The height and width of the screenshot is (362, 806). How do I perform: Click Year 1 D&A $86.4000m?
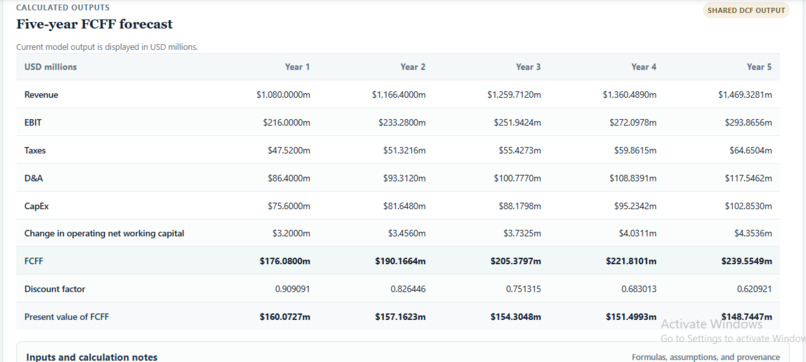click(289, 178)
